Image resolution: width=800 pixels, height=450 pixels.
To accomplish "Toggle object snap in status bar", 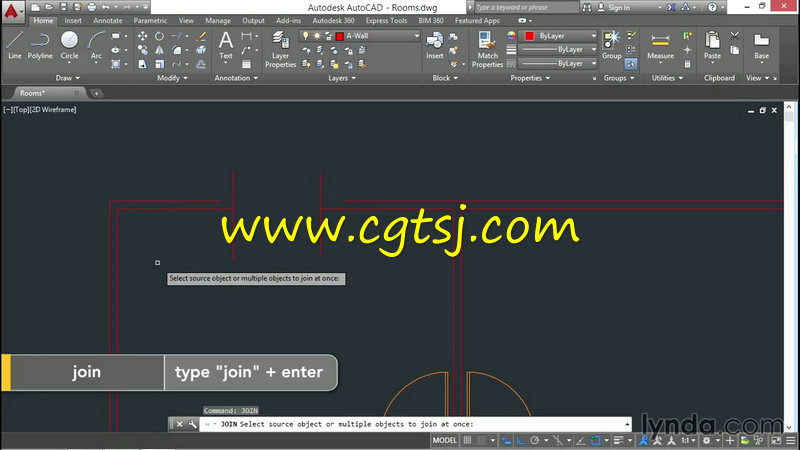I will 595,440.
